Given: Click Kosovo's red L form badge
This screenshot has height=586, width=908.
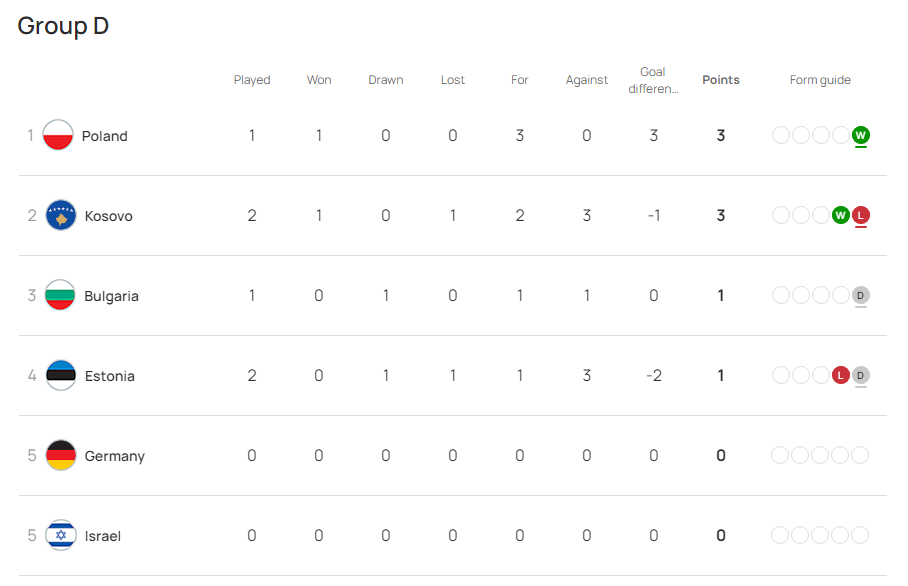Looking at the screenshot, I should point(861,215).
